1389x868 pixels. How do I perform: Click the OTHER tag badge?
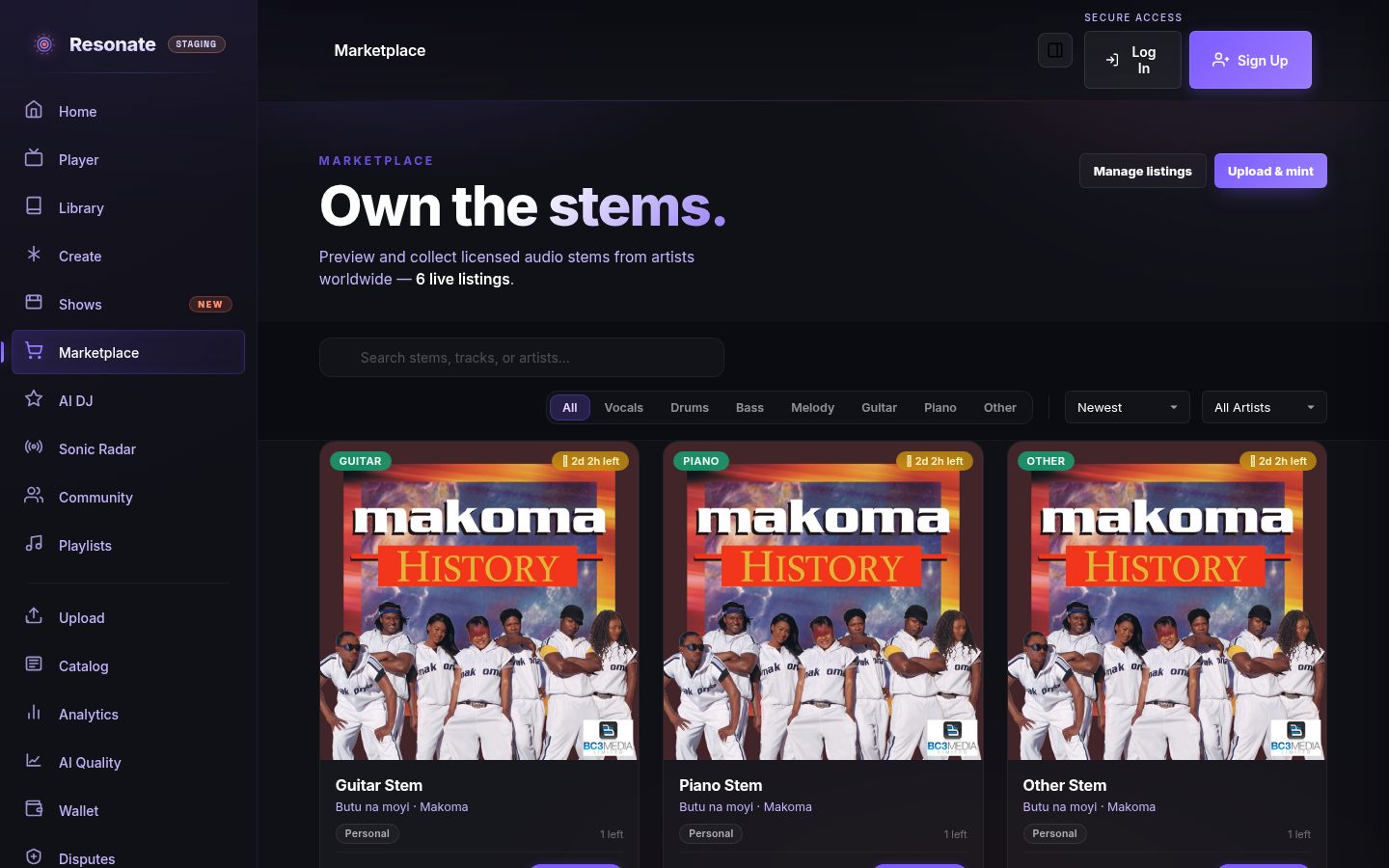click(x=1046, y=461)
